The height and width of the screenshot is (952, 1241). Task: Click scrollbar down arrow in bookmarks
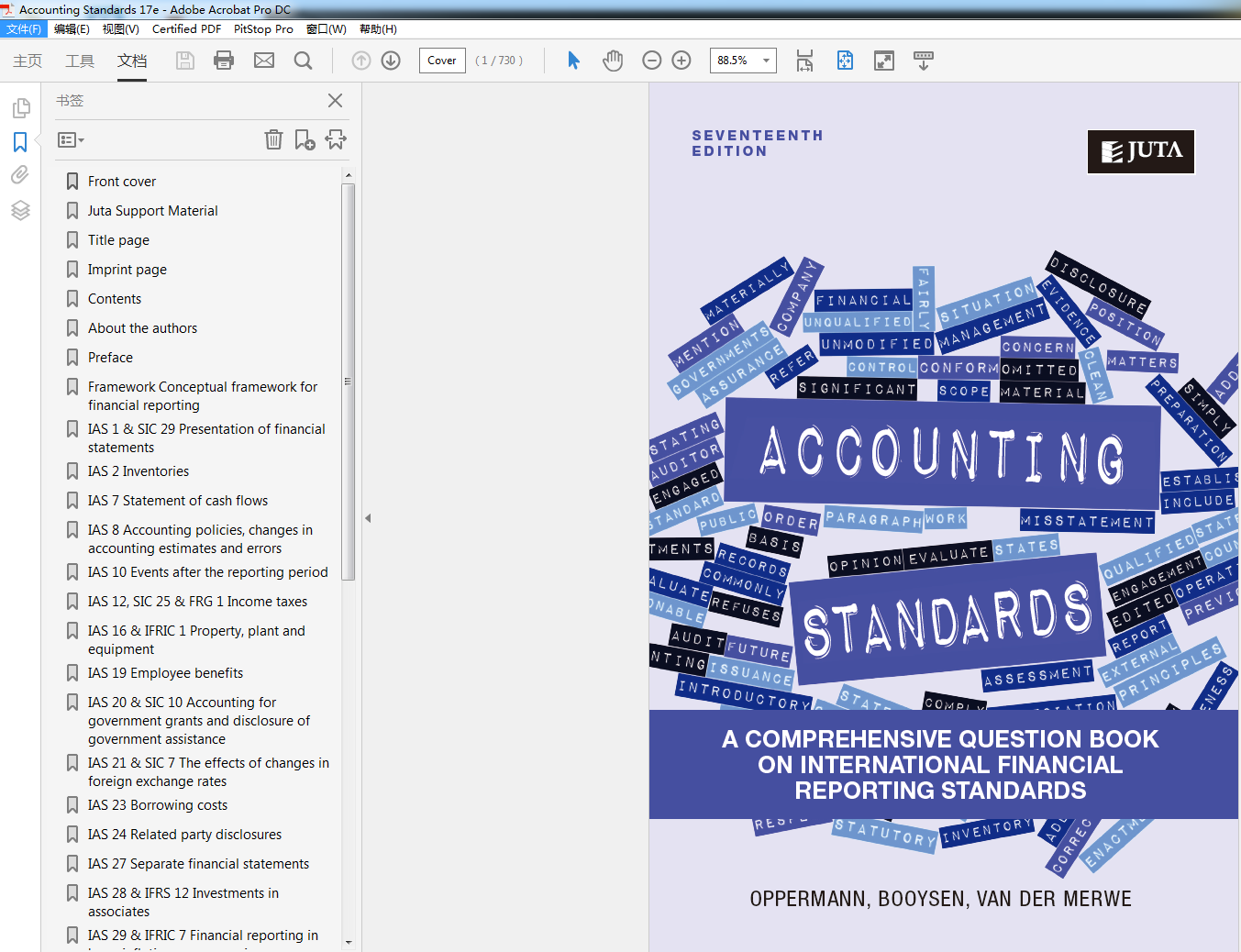349,942
